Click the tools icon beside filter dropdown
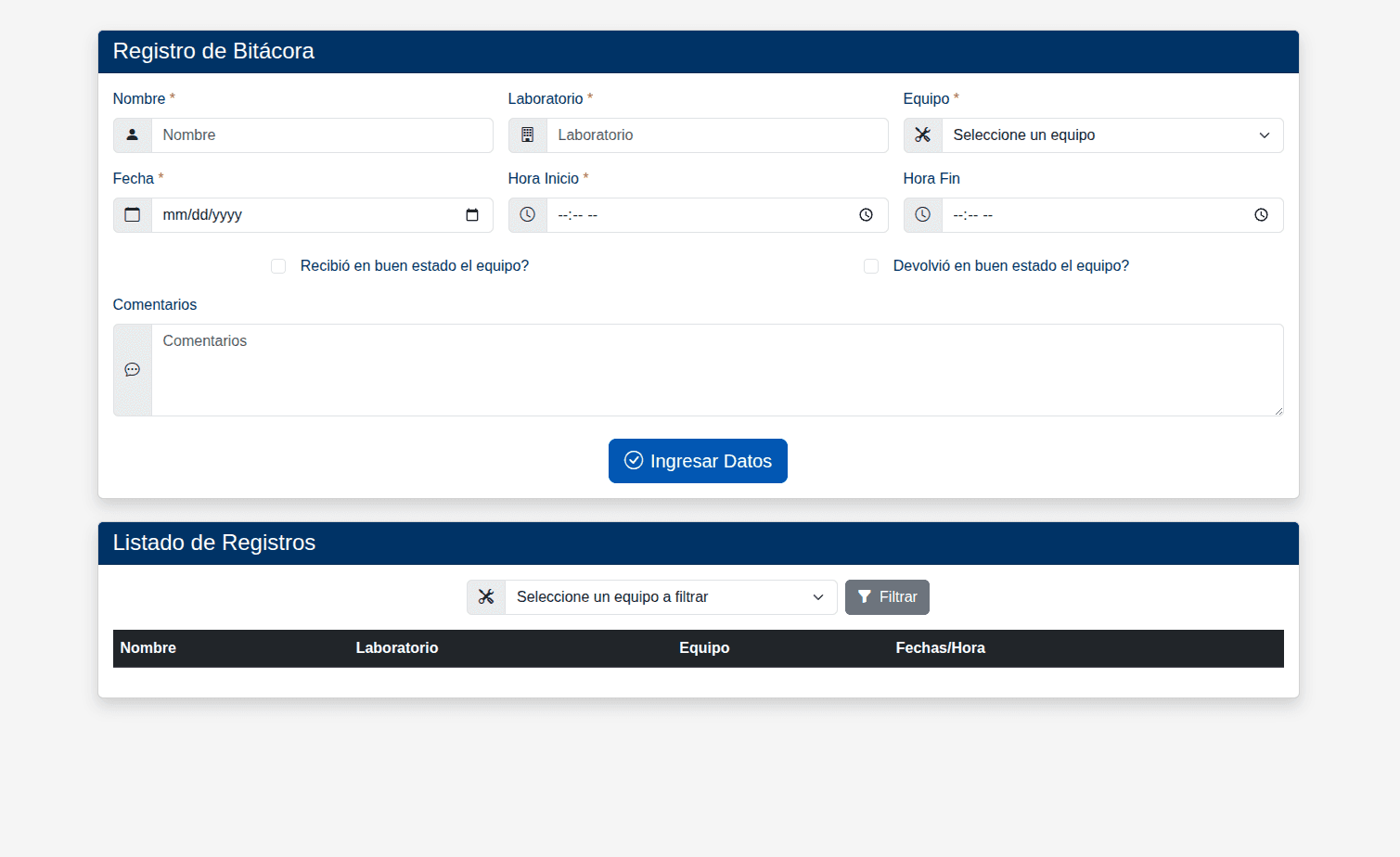The width and height of the screenshot is (1400, 857). click(486, 597)
